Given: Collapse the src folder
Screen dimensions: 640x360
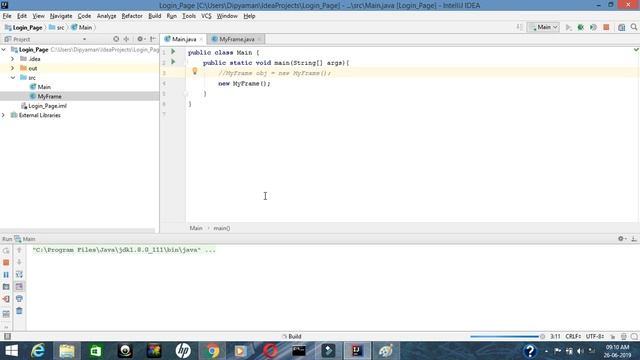Looking at the screenshot, I should 13,78.
